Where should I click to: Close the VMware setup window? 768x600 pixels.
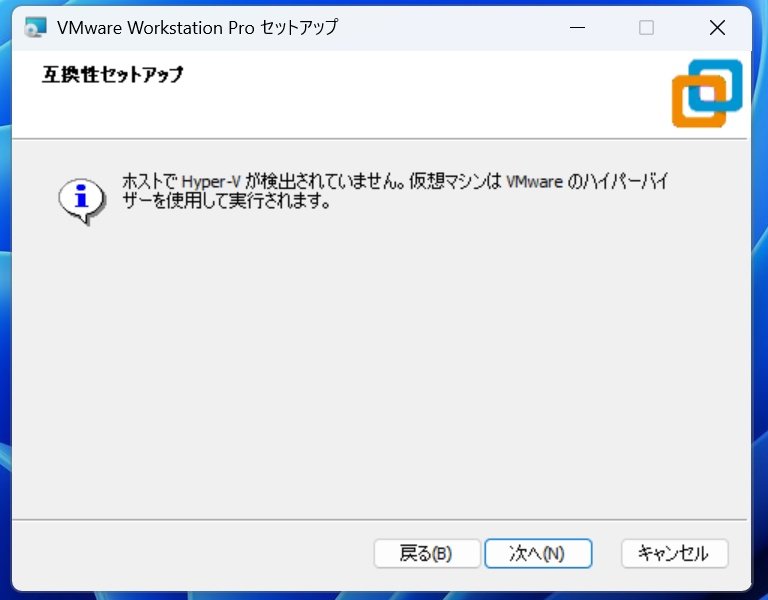717,27
